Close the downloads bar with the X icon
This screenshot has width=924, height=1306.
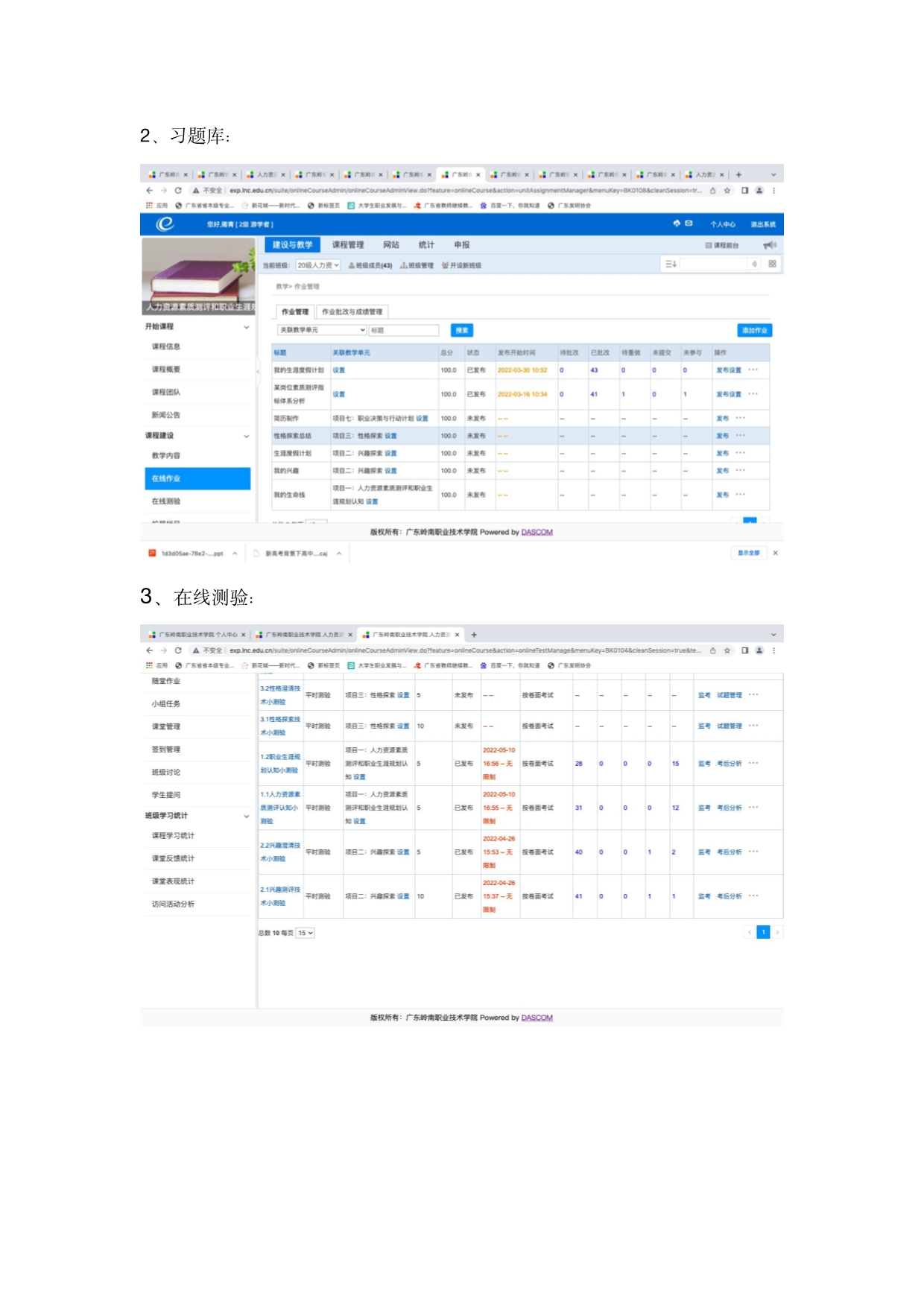[x=775, y=553]
